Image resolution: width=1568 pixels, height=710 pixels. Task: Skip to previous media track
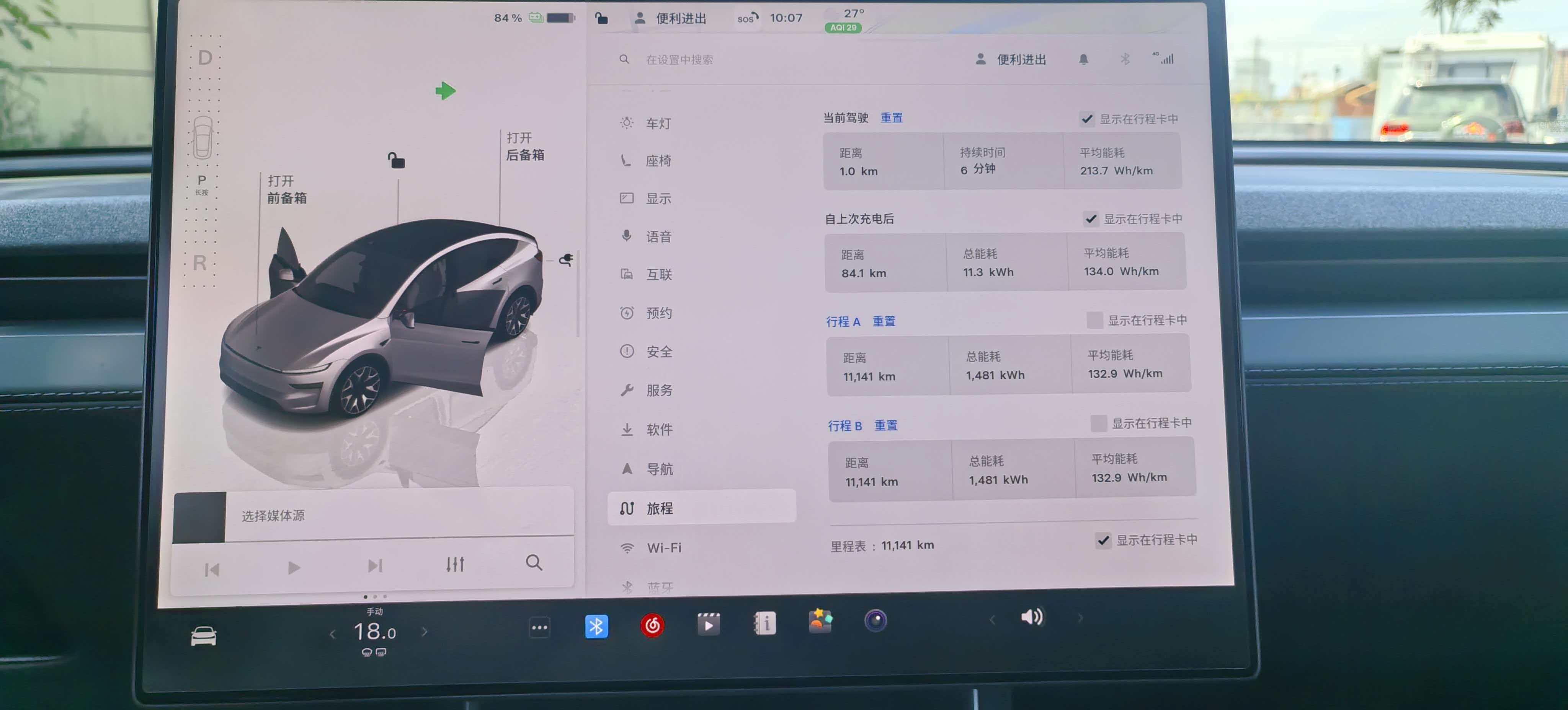(x=212, y=570)
